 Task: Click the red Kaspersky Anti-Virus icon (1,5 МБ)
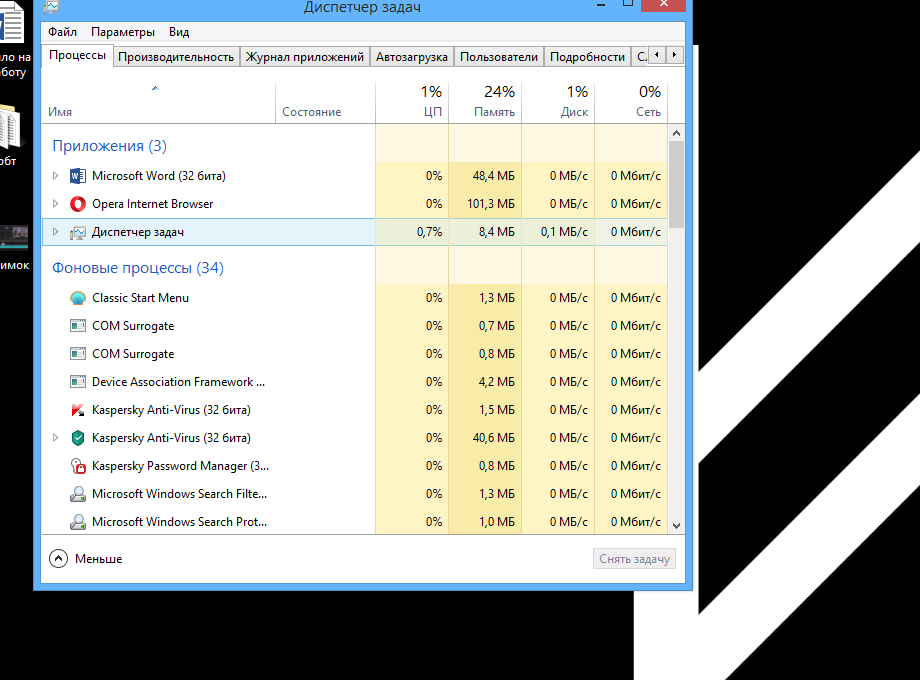[77, 410]
